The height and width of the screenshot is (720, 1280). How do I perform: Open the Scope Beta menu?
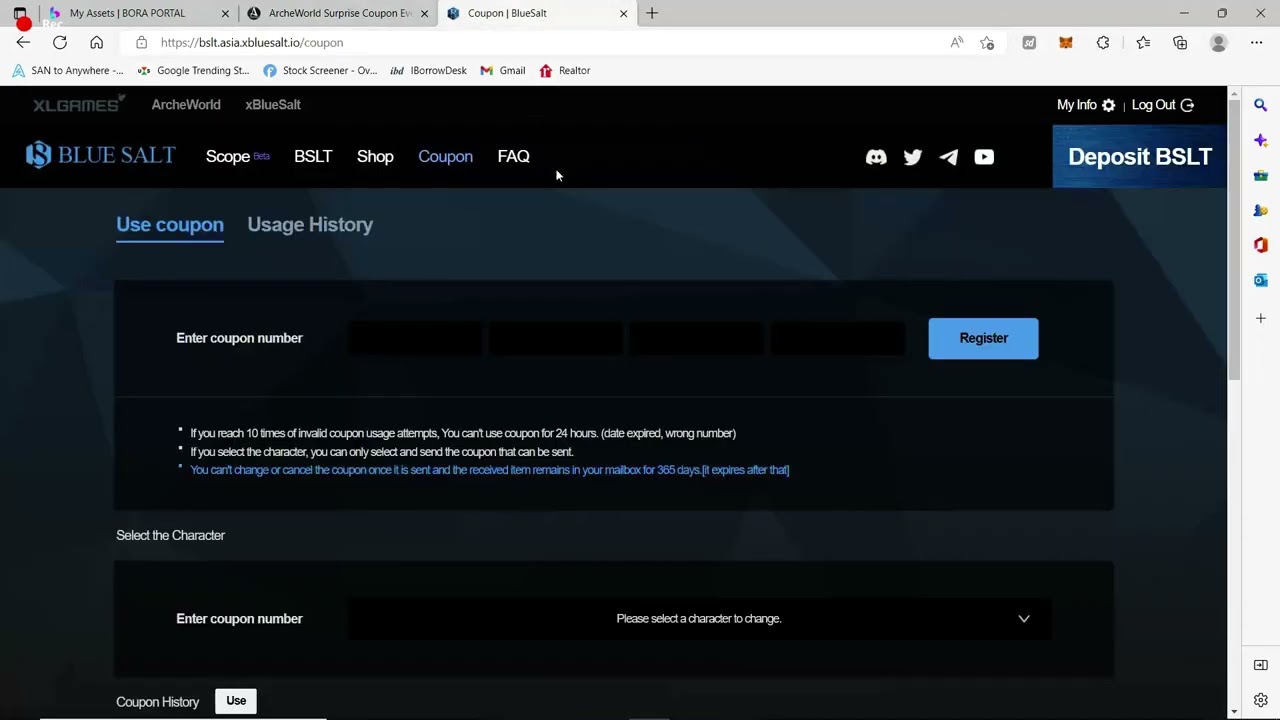coord(238,156)
